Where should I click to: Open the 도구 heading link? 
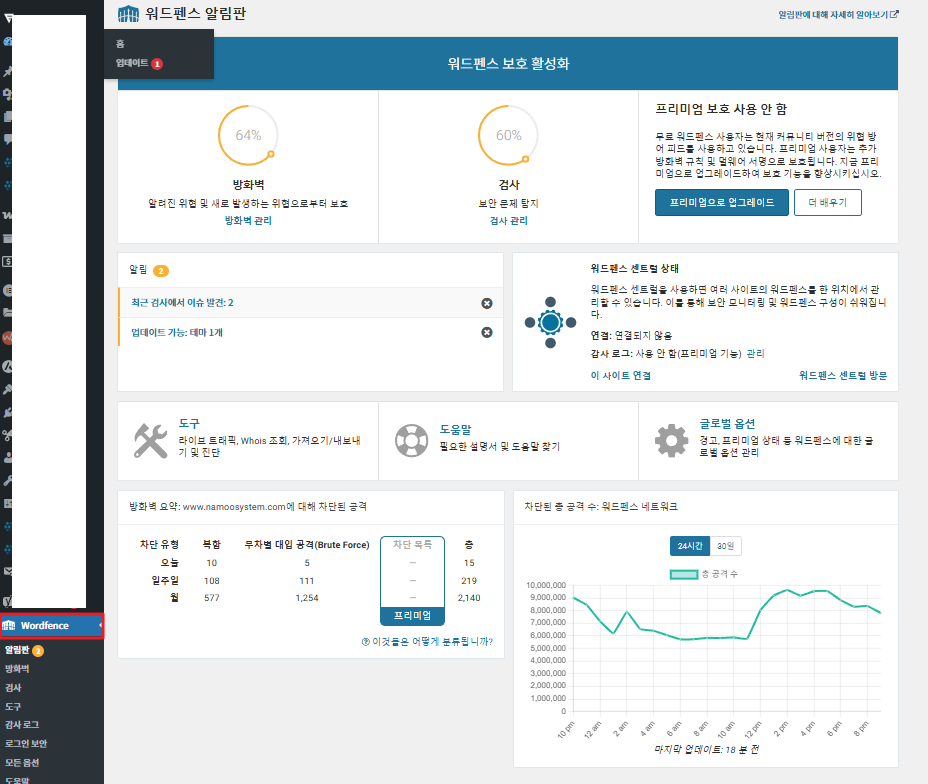tap(189, 423)
